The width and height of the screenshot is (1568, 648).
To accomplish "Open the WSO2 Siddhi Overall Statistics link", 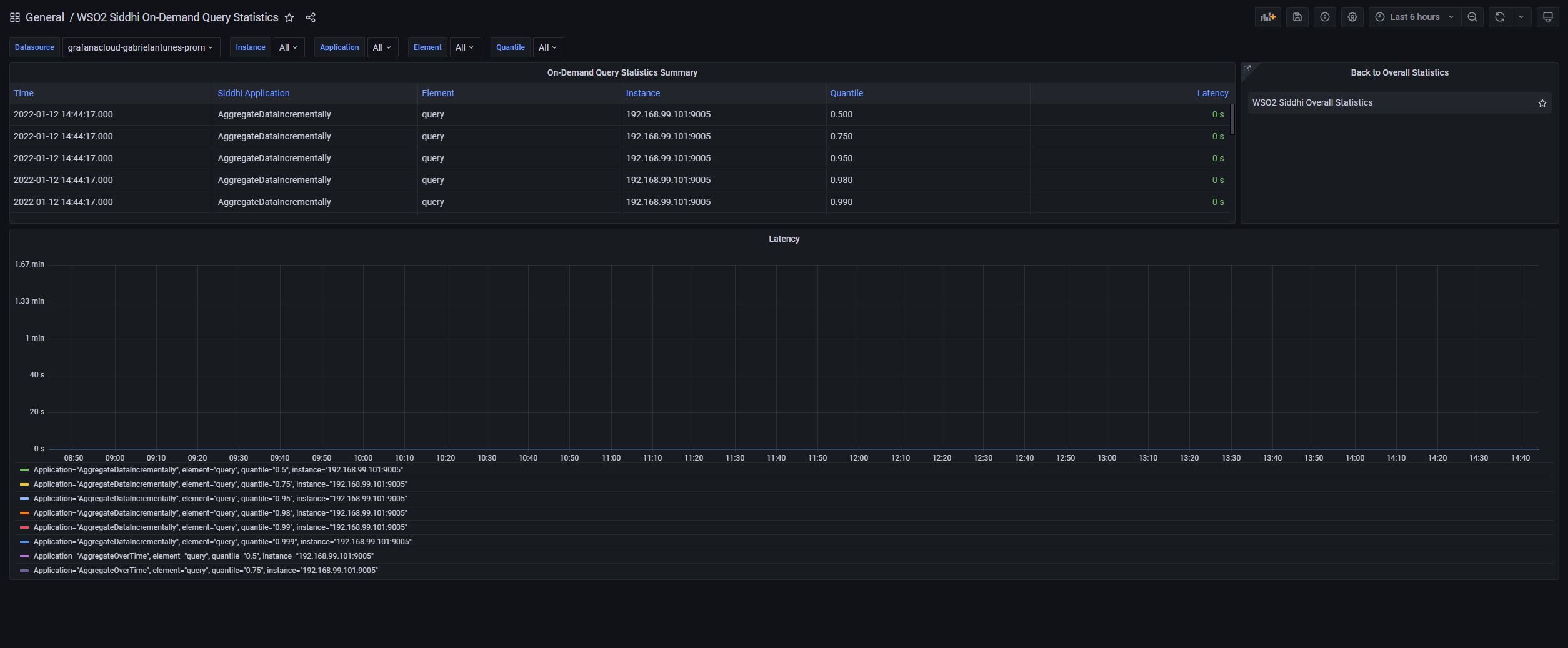I will click(x=1312, y=102).
